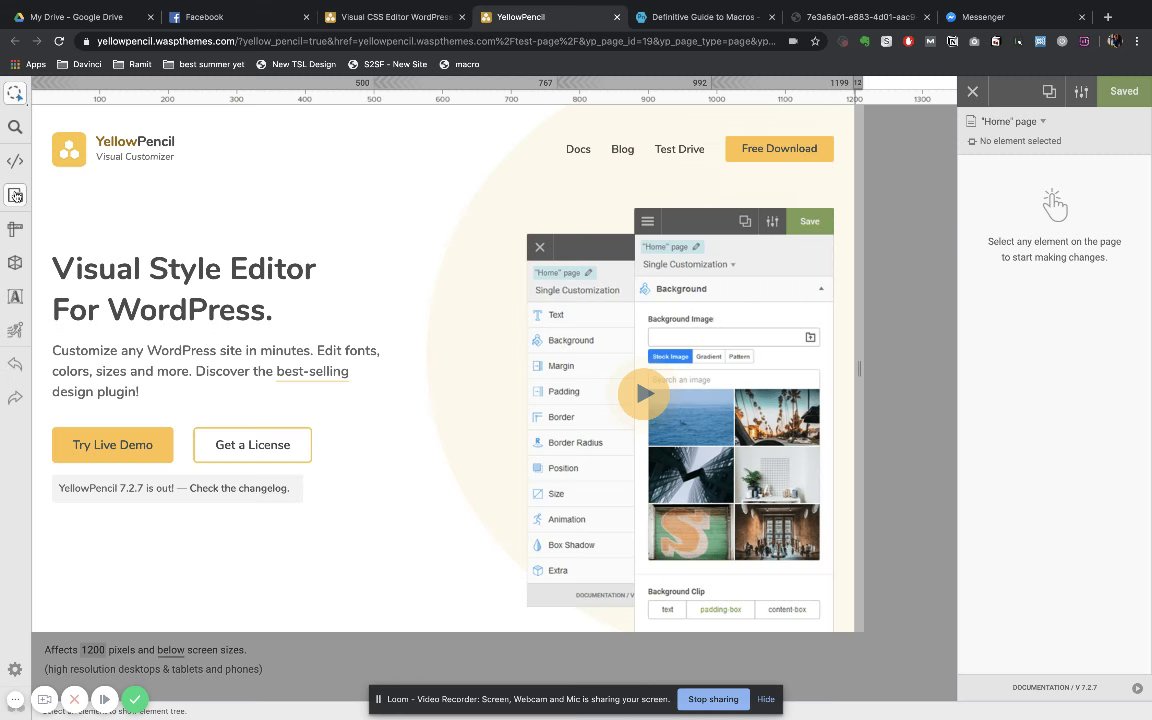Open a new browser tab
Screen dimensions: 1152x720
click(1108, 17)
